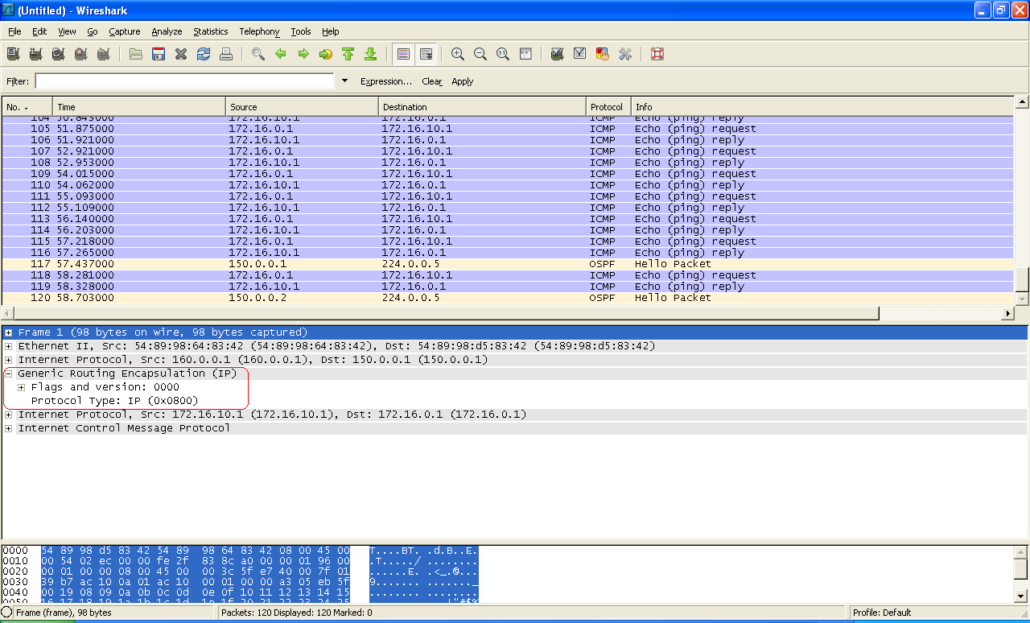Toggle auto-scroll during live capture
This screenshot has width=1030, height=623.
click(x=426, y=53)
